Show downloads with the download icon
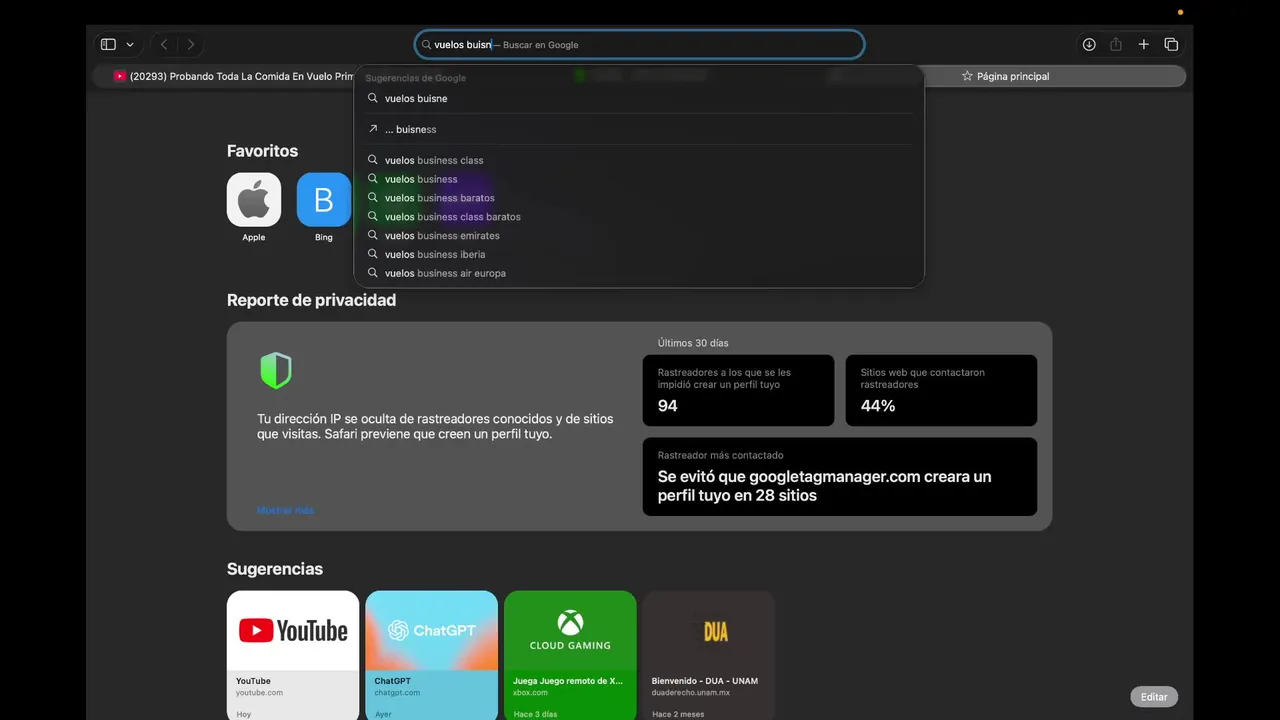The image size is (1280, 720). (x=1089, y=44)
